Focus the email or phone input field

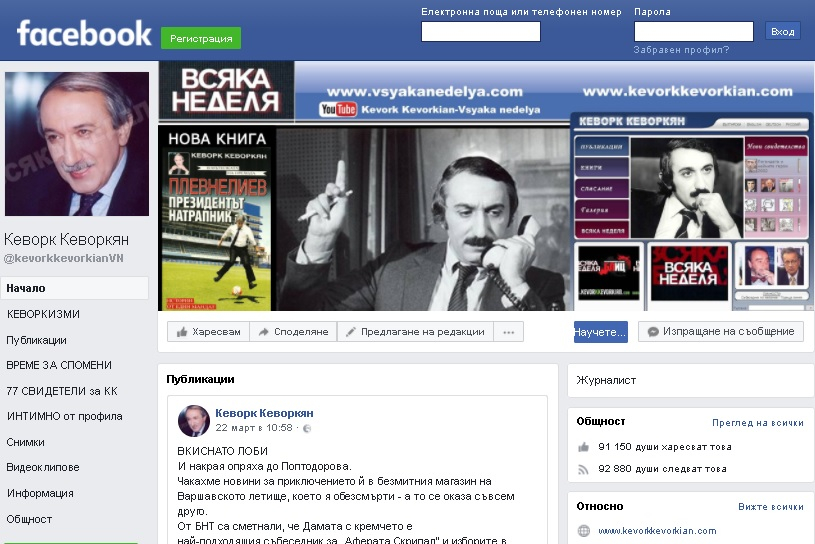[x=481, y=31]
